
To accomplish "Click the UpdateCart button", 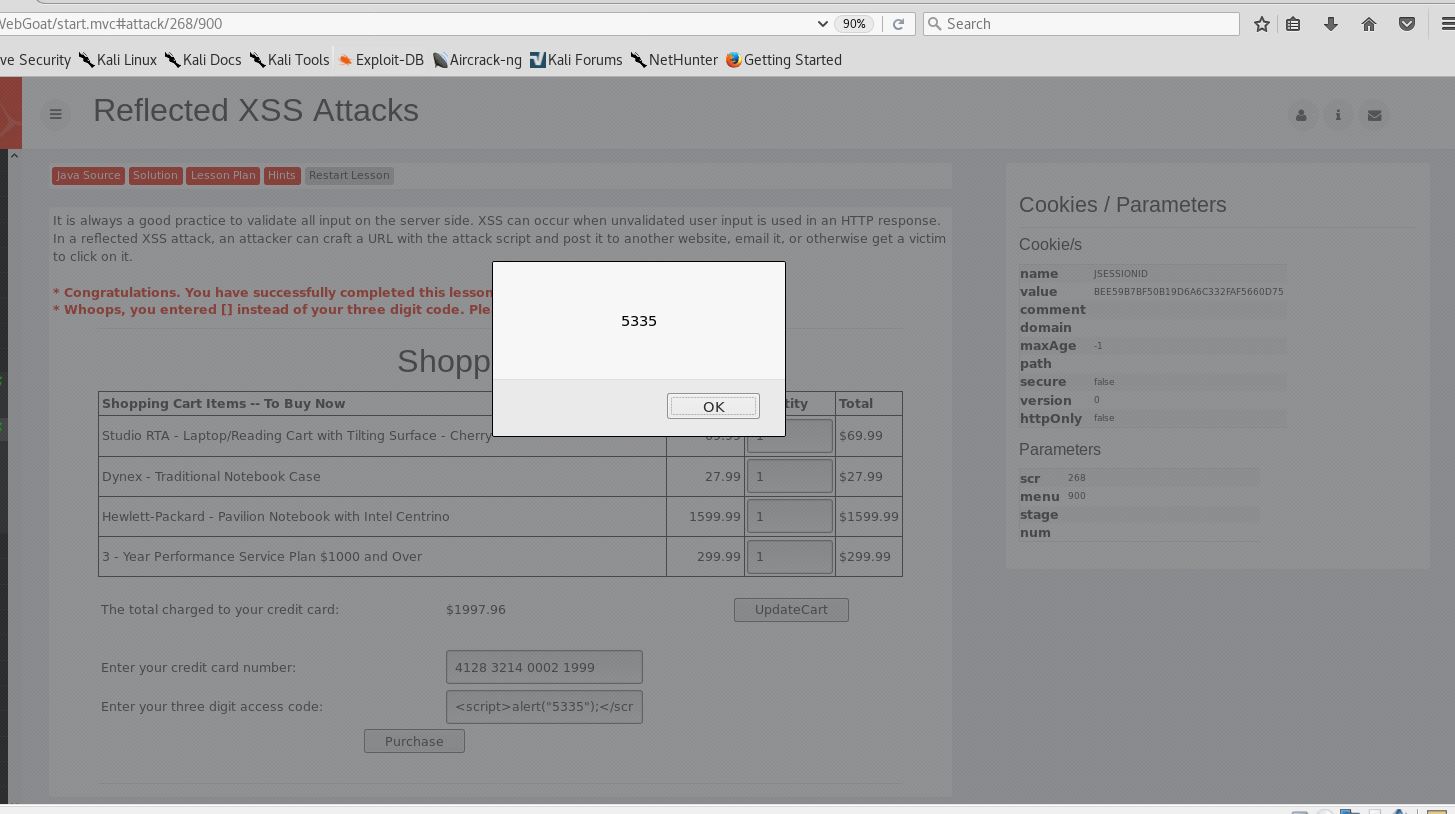I will pos(791,610).
